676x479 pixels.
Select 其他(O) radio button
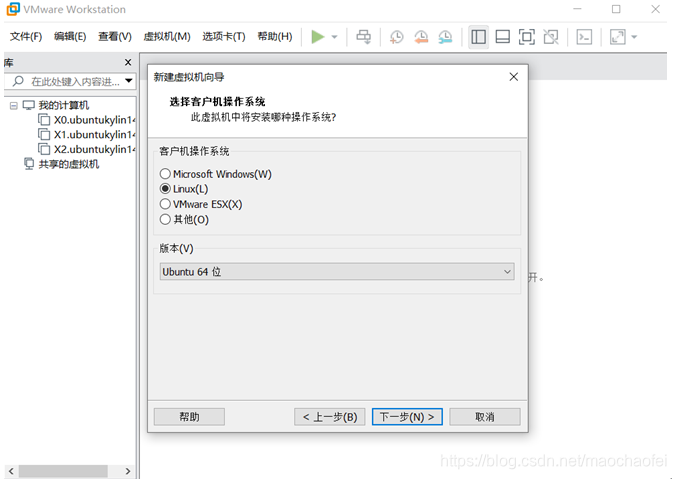coord(165,219)
